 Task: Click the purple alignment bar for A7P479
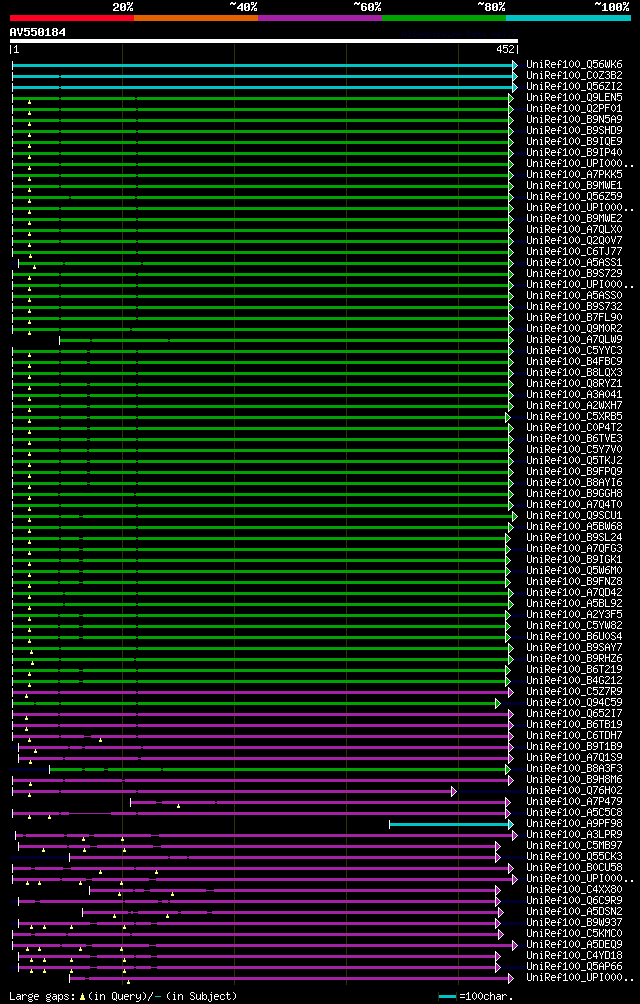click(x=320, y=802)
